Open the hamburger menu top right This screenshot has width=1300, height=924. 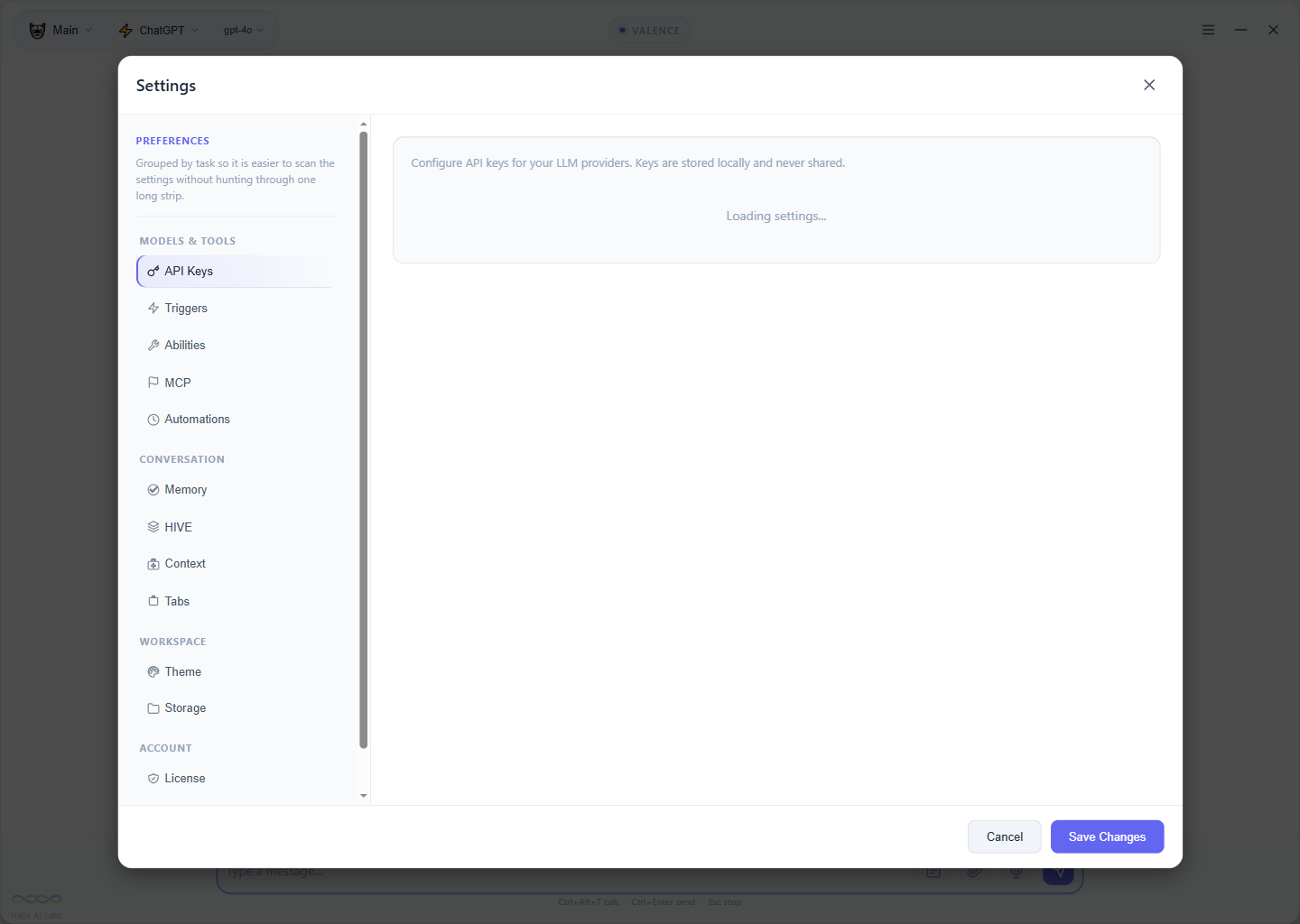tap(1208, 30)
